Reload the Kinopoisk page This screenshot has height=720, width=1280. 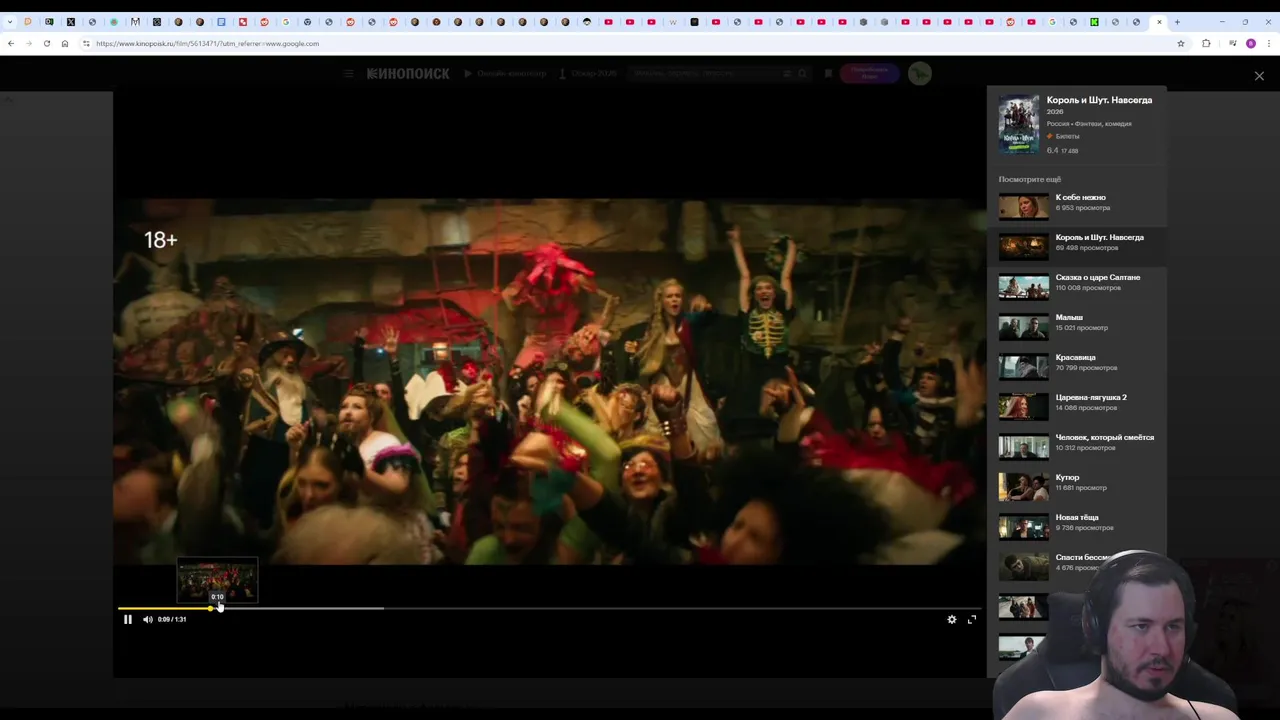[x=47, y=43]
